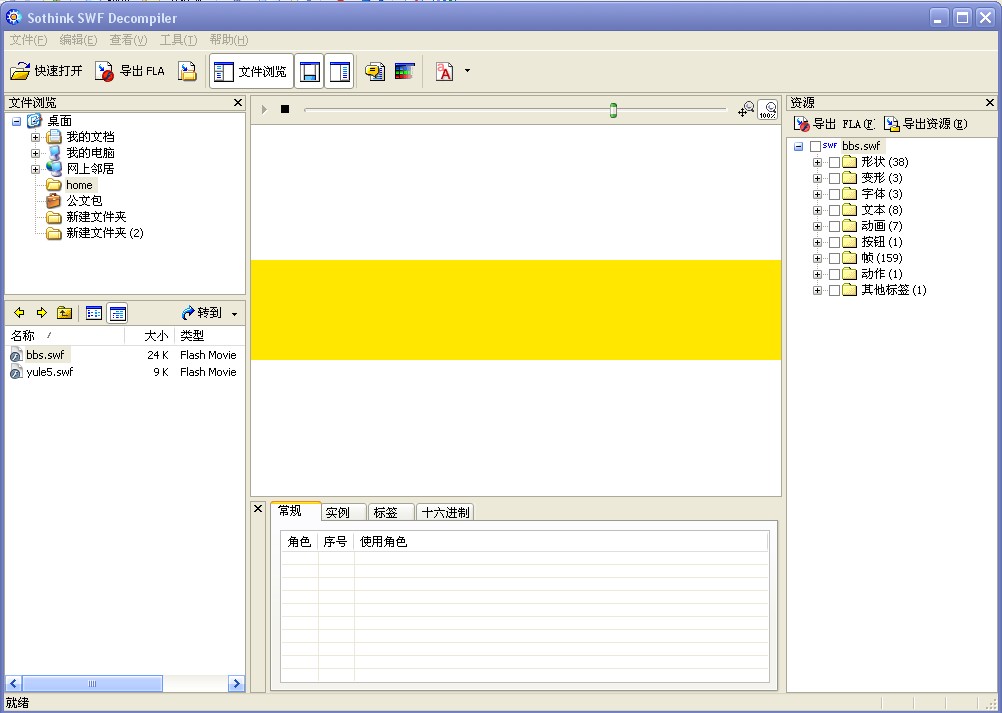The width and height of the screenshot is (1002, 713).
Task: Enable the 动画 (7) checkbox
Action: pyautogui.click(x=835, y=226)
